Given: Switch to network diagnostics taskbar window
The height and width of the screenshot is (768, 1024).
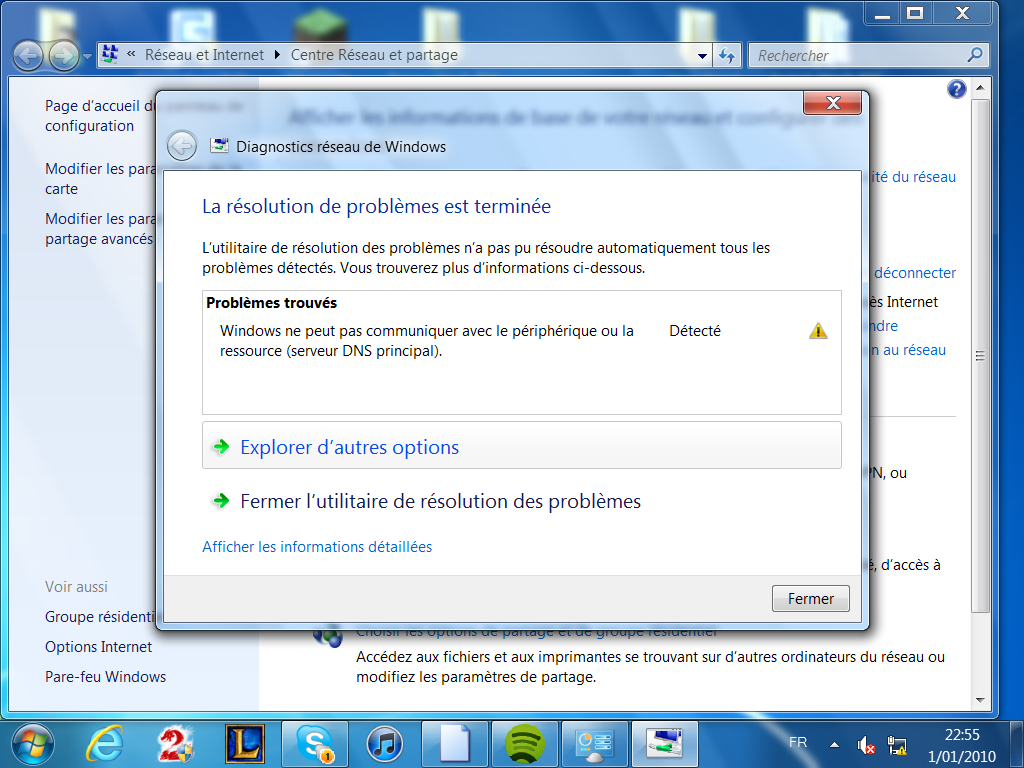Looking at the screenshot, I should (664, 744).
